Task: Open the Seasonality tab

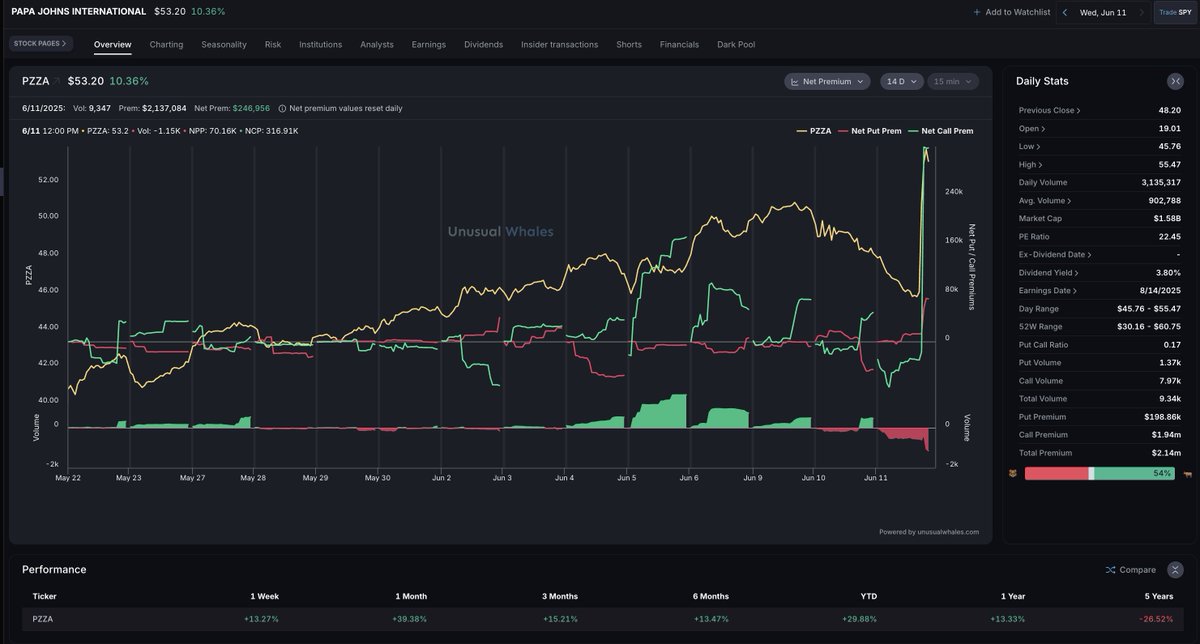Action: point(224,44)
